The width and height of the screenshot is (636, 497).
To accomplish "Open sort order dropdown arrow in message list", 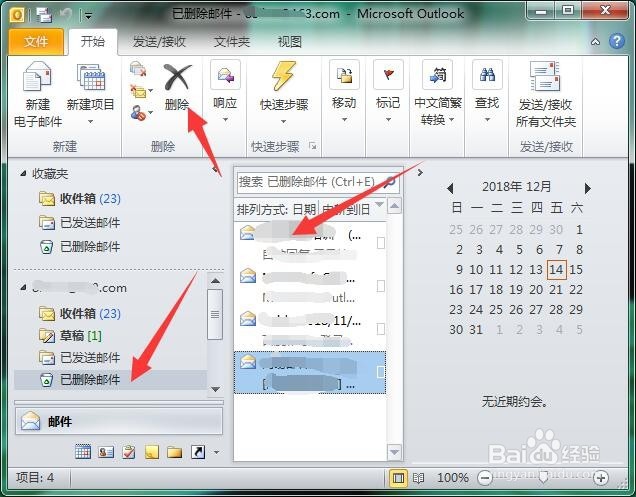I will tap(379, 205).
